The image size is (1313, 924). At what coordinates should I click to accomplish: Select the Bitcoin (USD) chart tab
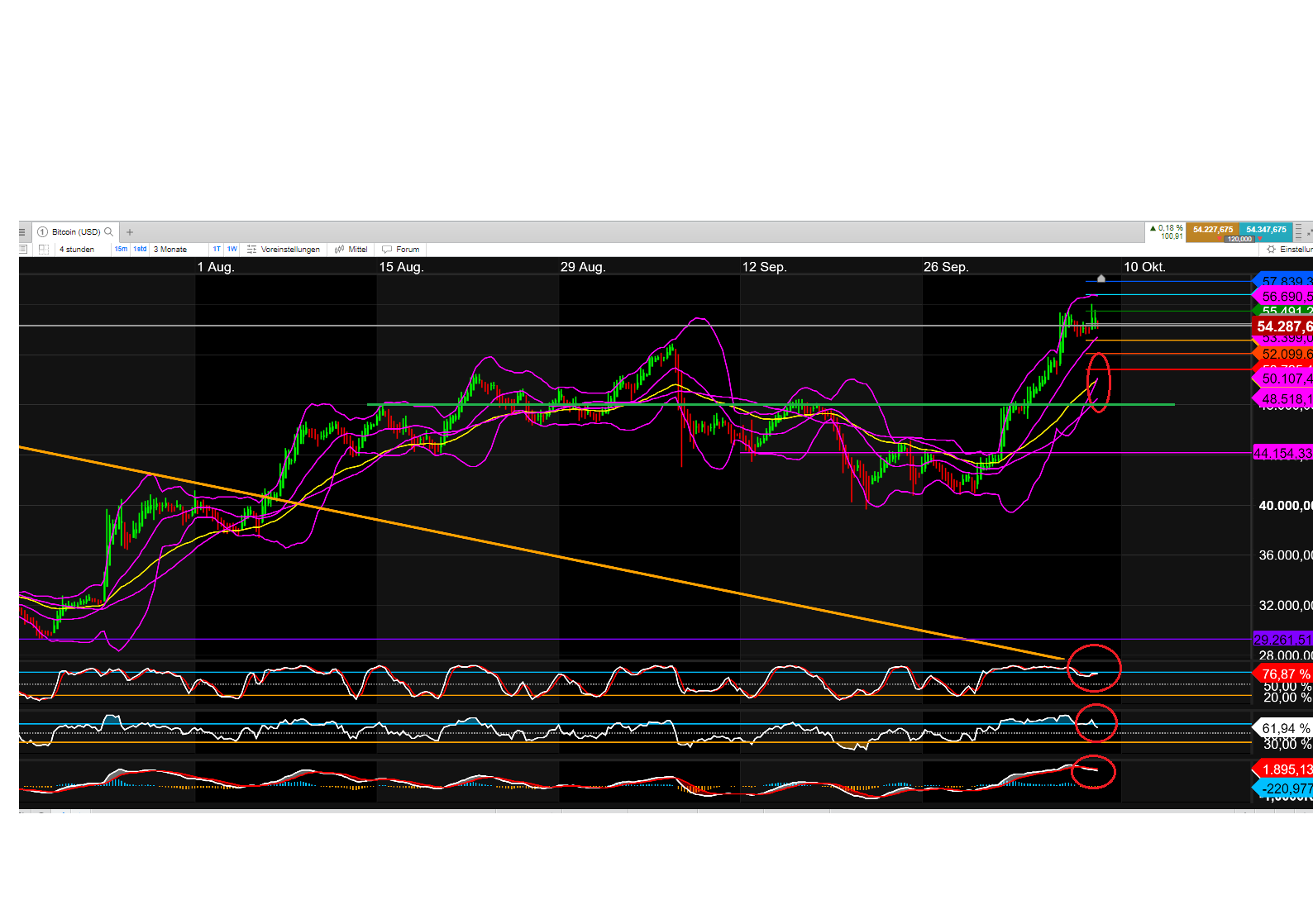pos(74,232)
